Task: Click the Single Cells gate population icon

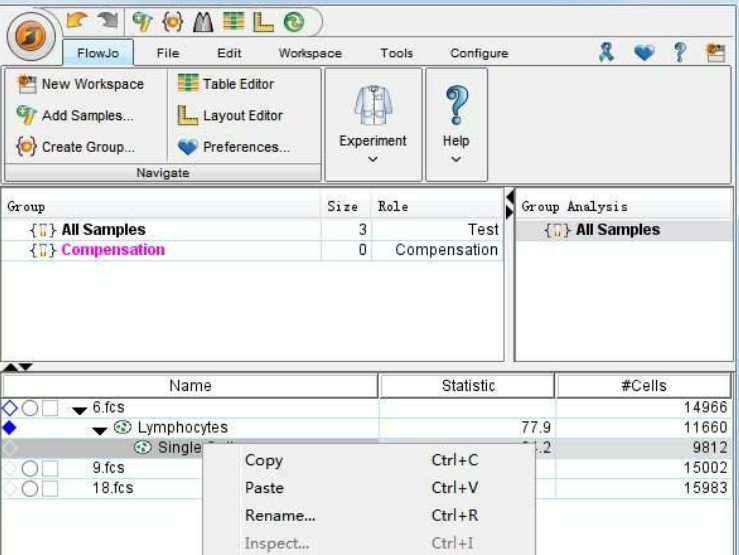Action: [x=143, y=448]
